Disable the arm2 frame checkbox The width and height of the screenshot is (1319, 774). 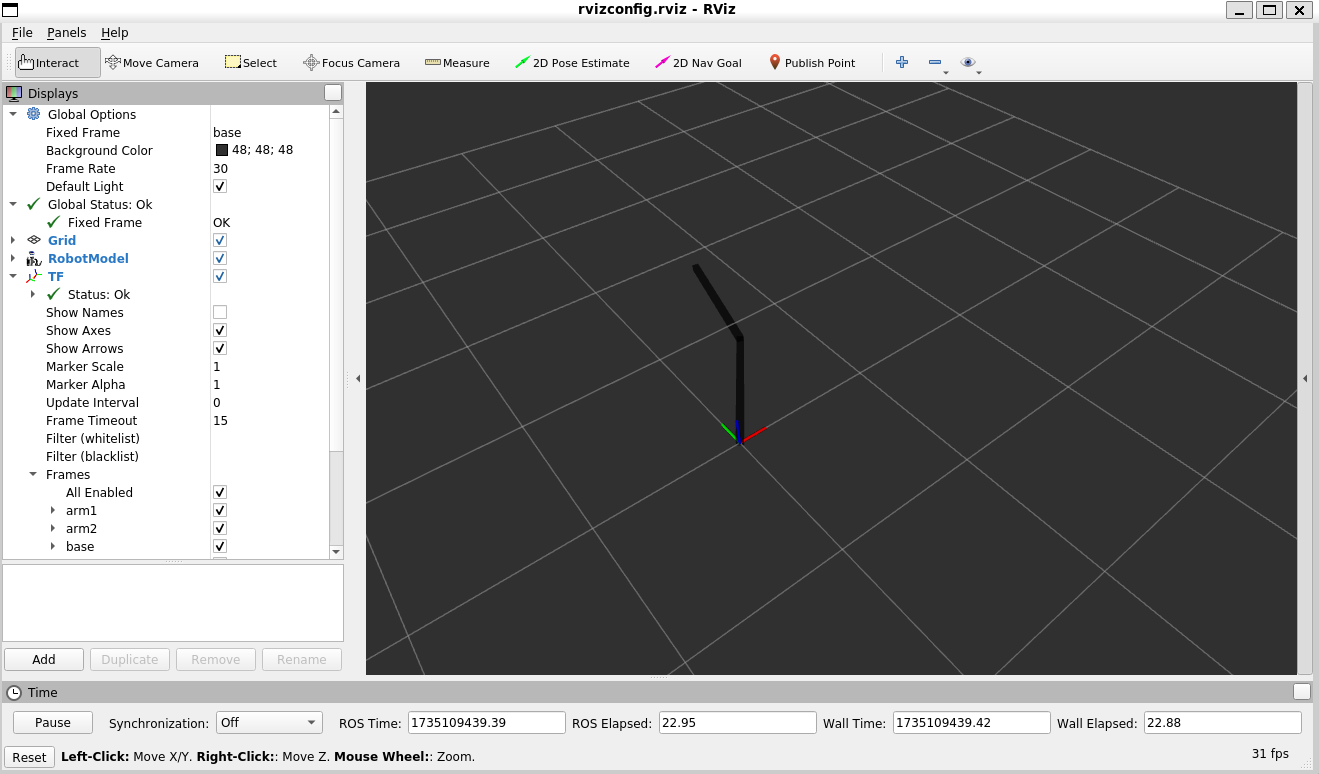[x=220, y=528]
